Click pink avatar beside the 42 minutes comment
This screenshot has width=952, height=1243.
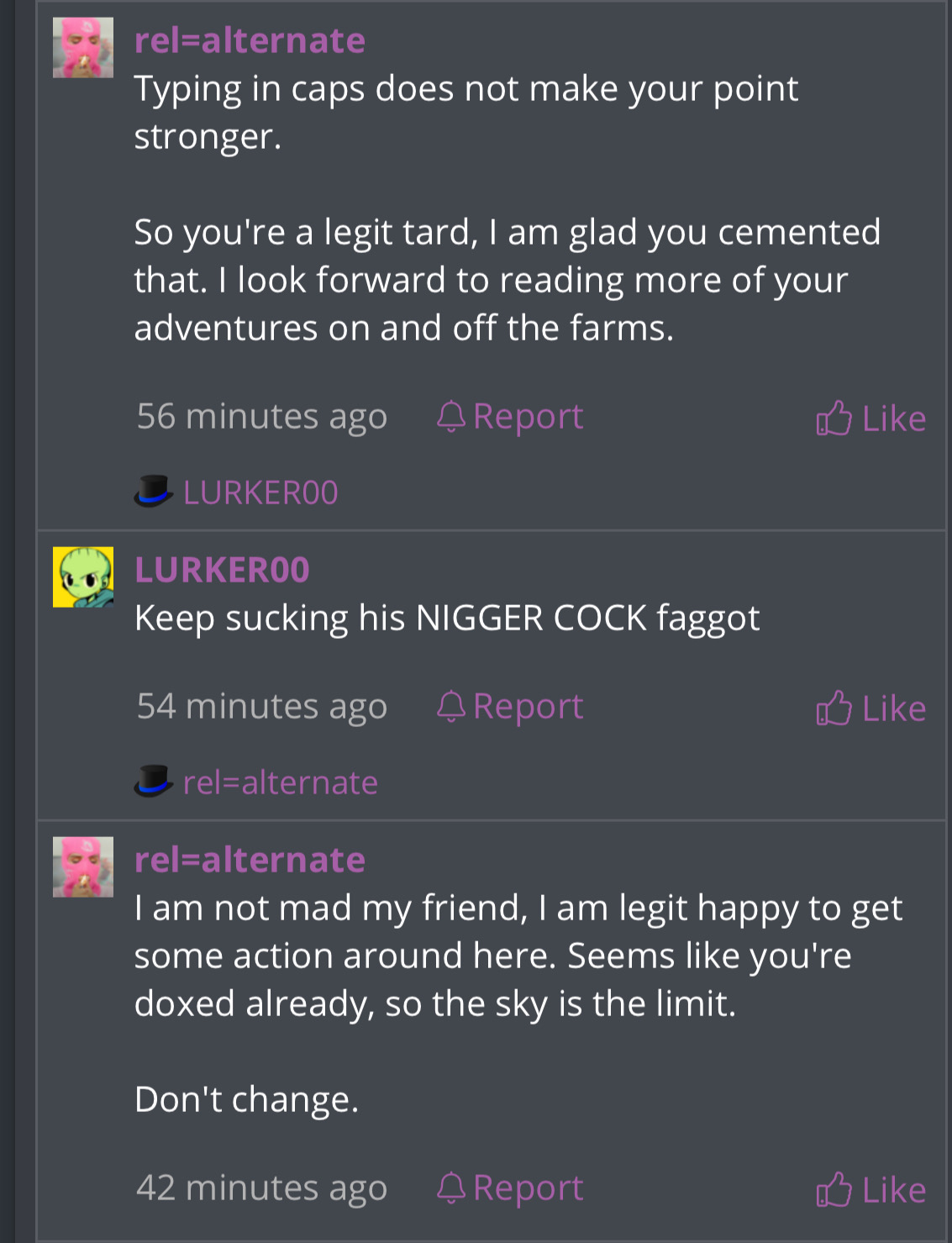[83, 866]
